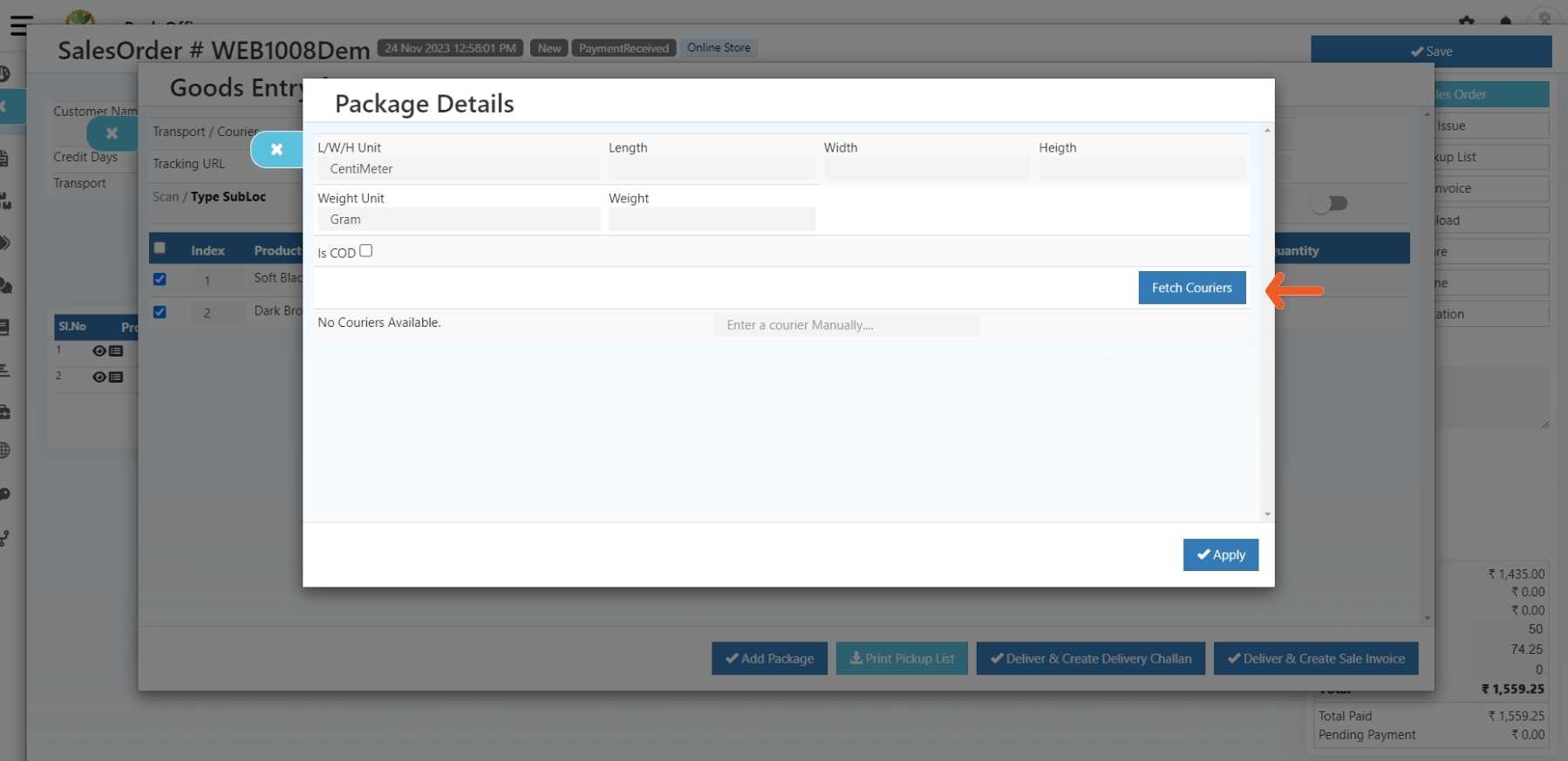Click the Product column header

(x=277, y=250)
